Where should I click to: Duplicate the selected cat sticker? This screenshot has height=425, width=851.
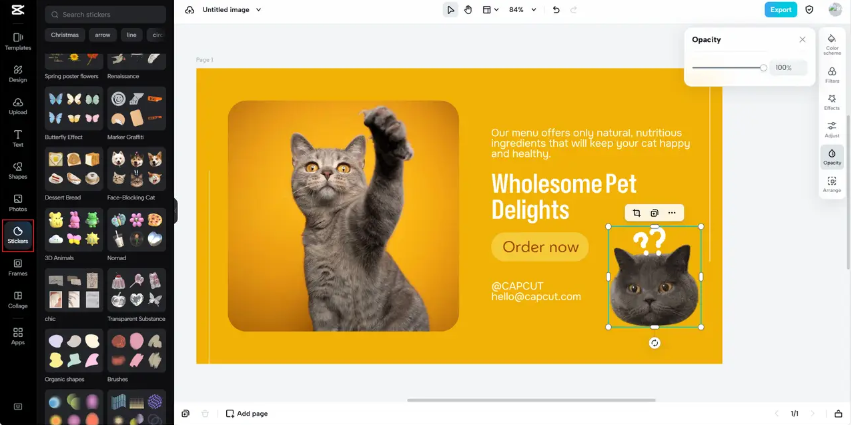pos(655,213)
